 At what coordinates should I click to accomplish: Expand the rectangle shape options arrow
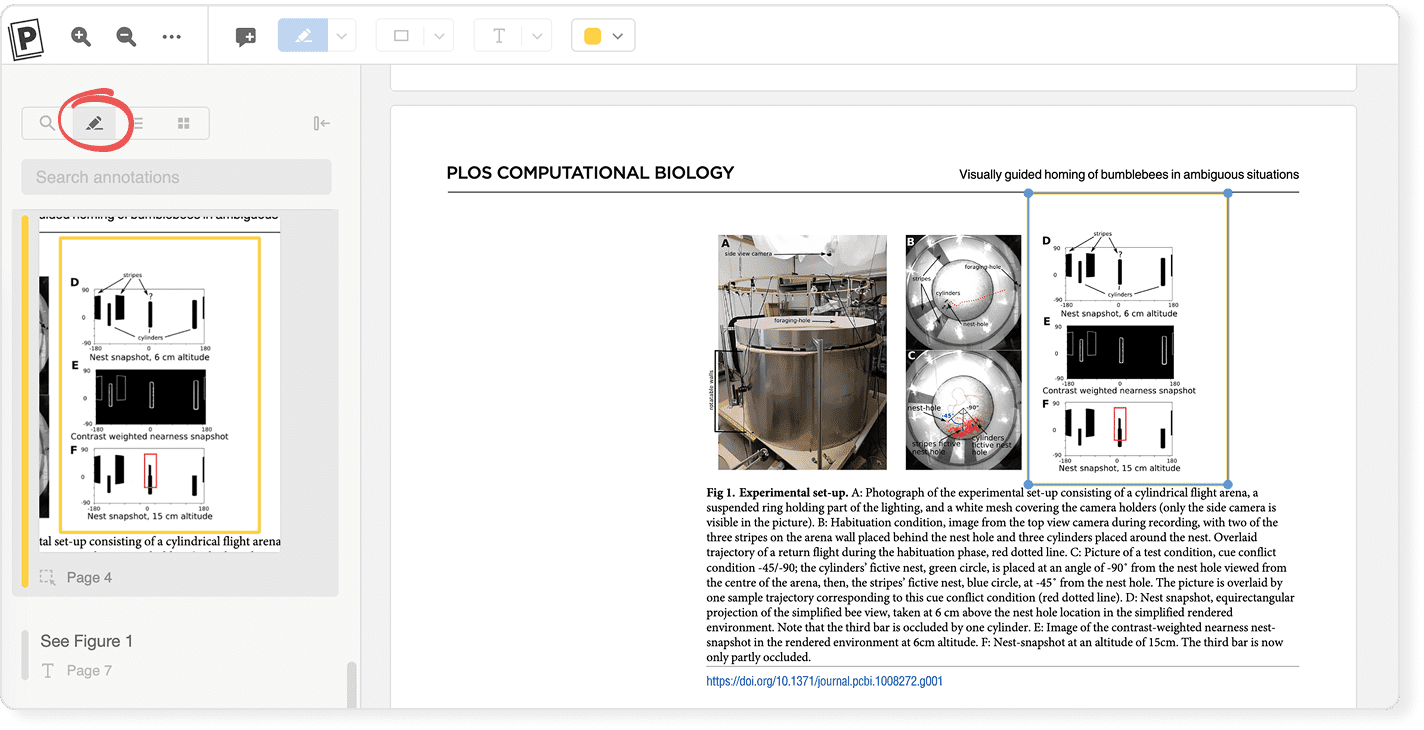439,36
